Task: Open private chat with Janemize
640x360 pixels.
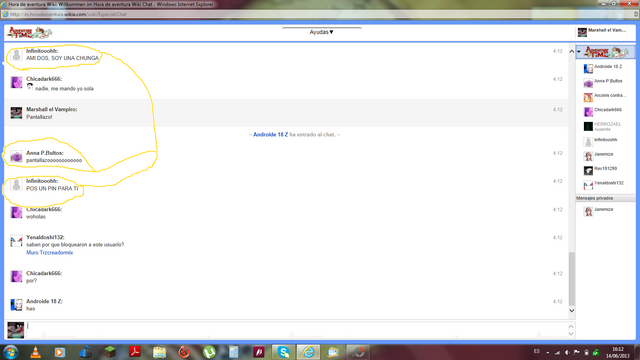Action: coord(605,210)
